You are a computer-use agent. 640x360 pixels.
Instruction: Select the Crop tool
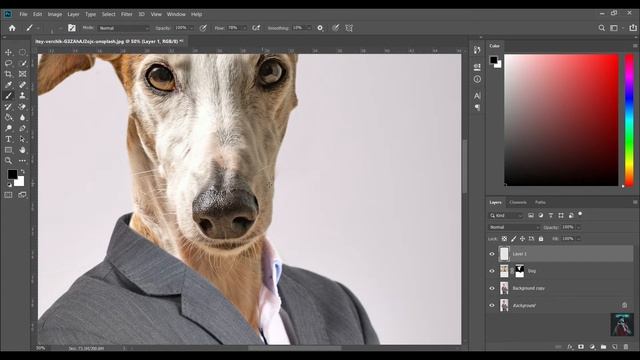8,74
